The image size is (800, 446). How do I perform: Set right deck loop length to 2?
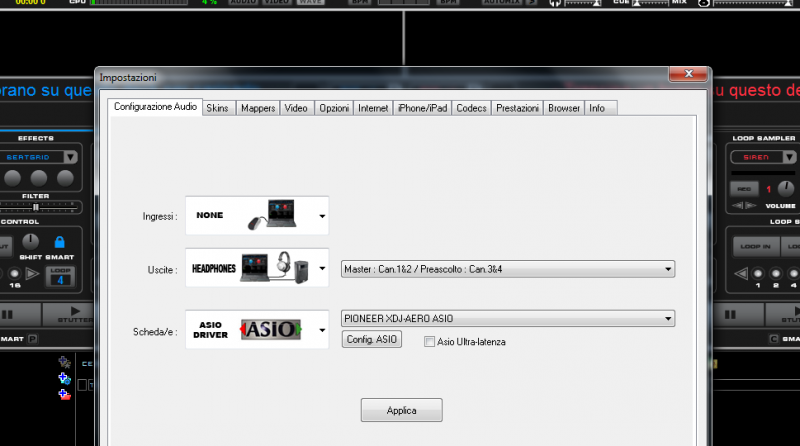pos(776,274)
